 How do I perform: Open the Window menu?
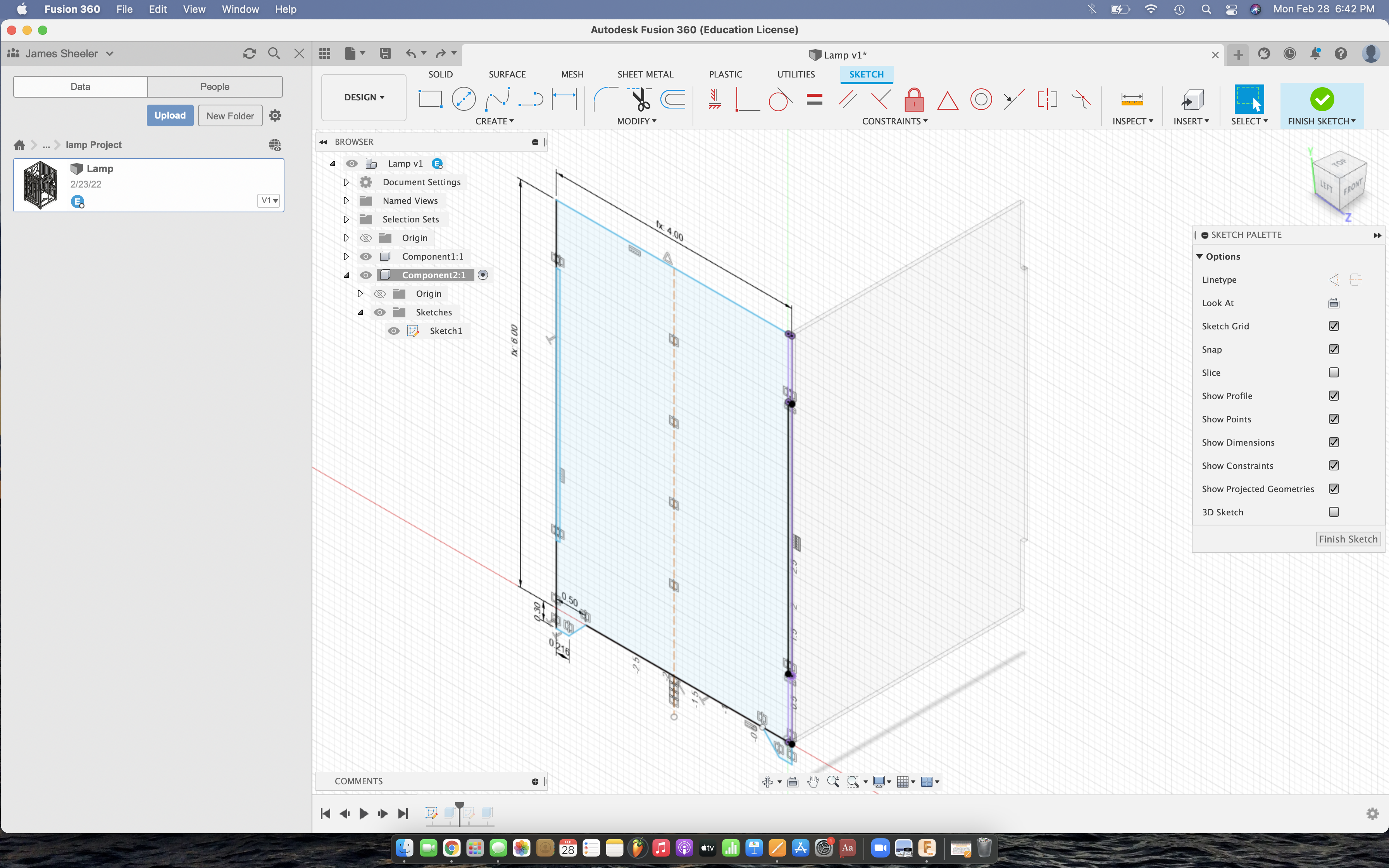(240, 9)
